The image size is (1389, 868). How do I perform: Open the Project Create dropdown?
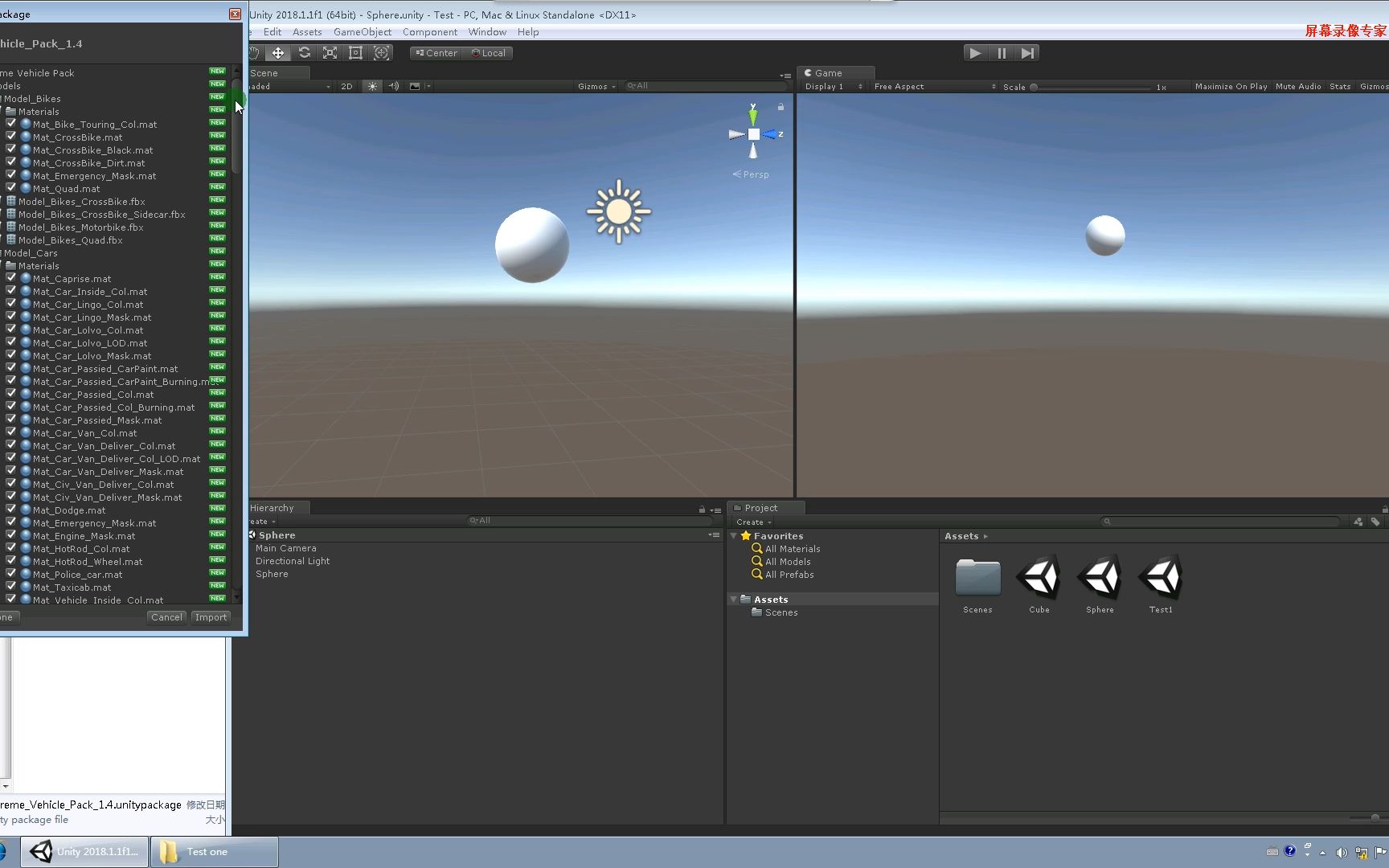(753, 522)
